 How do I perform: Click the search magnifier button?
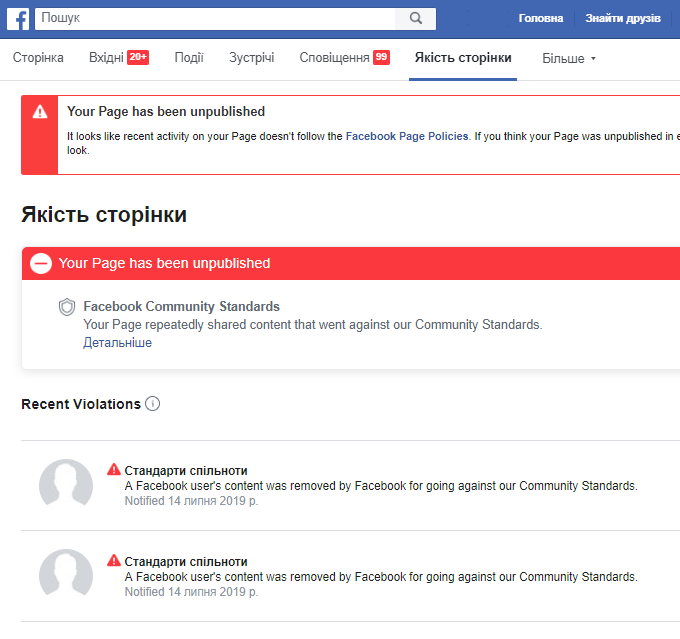point(415,18)
